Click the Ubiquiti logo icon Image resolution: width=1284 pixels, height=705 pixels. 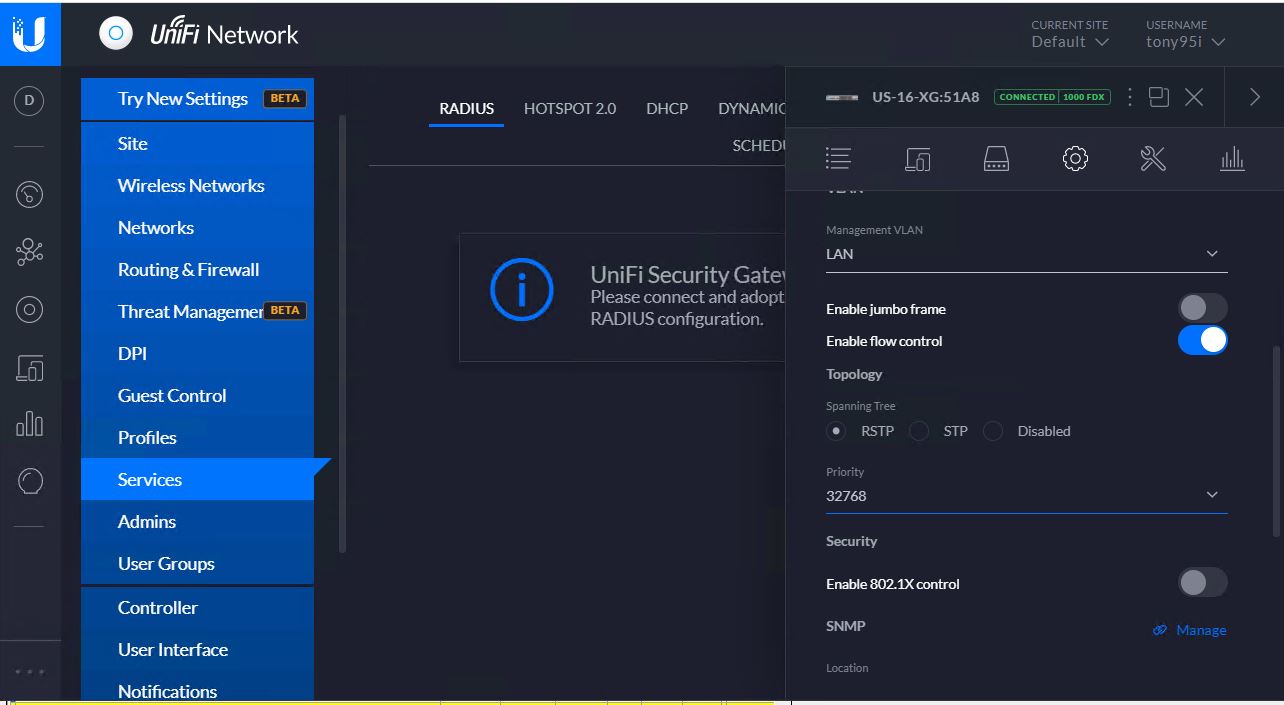coord(29,34)
